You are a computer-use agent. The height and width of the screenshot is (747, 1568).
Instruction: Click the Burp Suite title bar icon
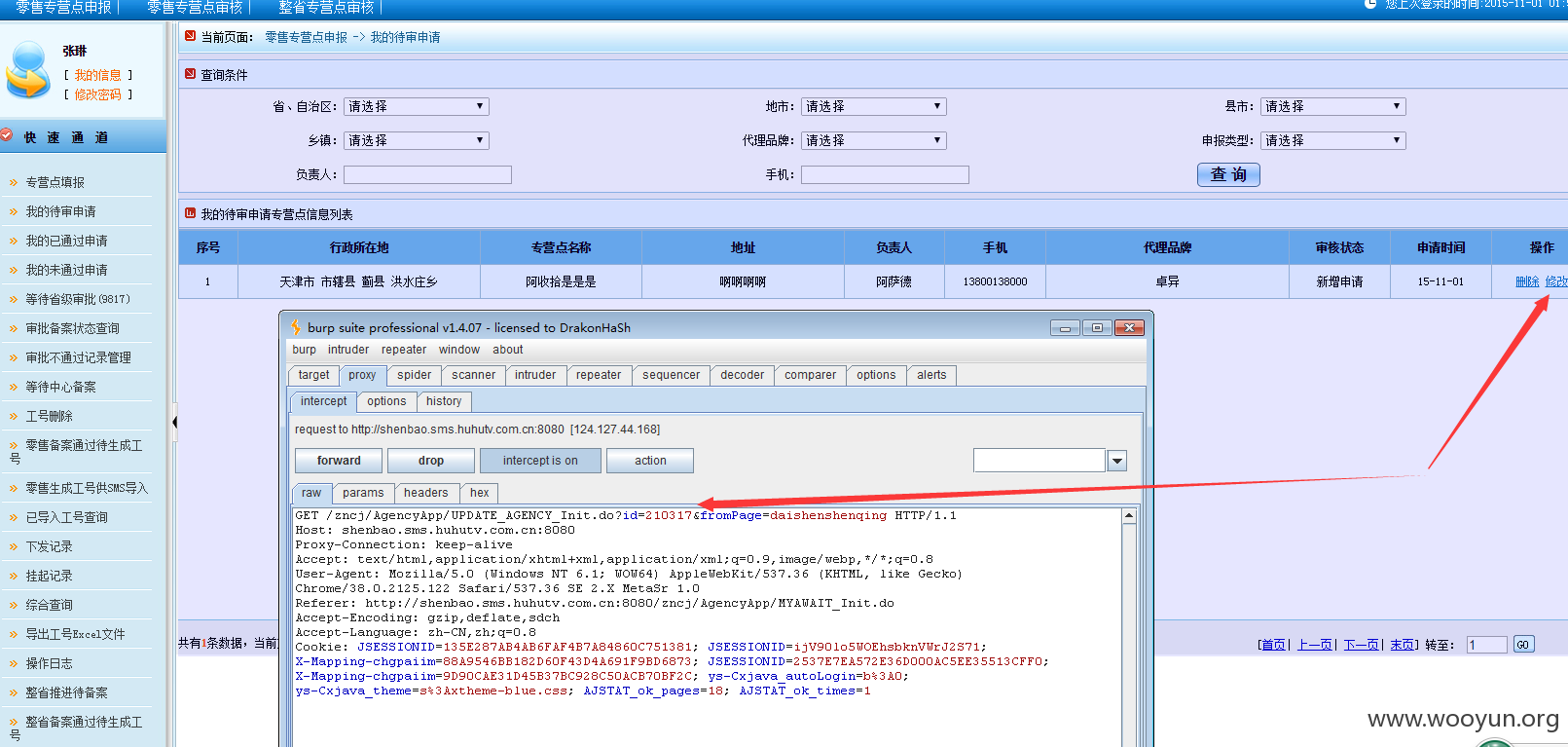coord(296,327)
